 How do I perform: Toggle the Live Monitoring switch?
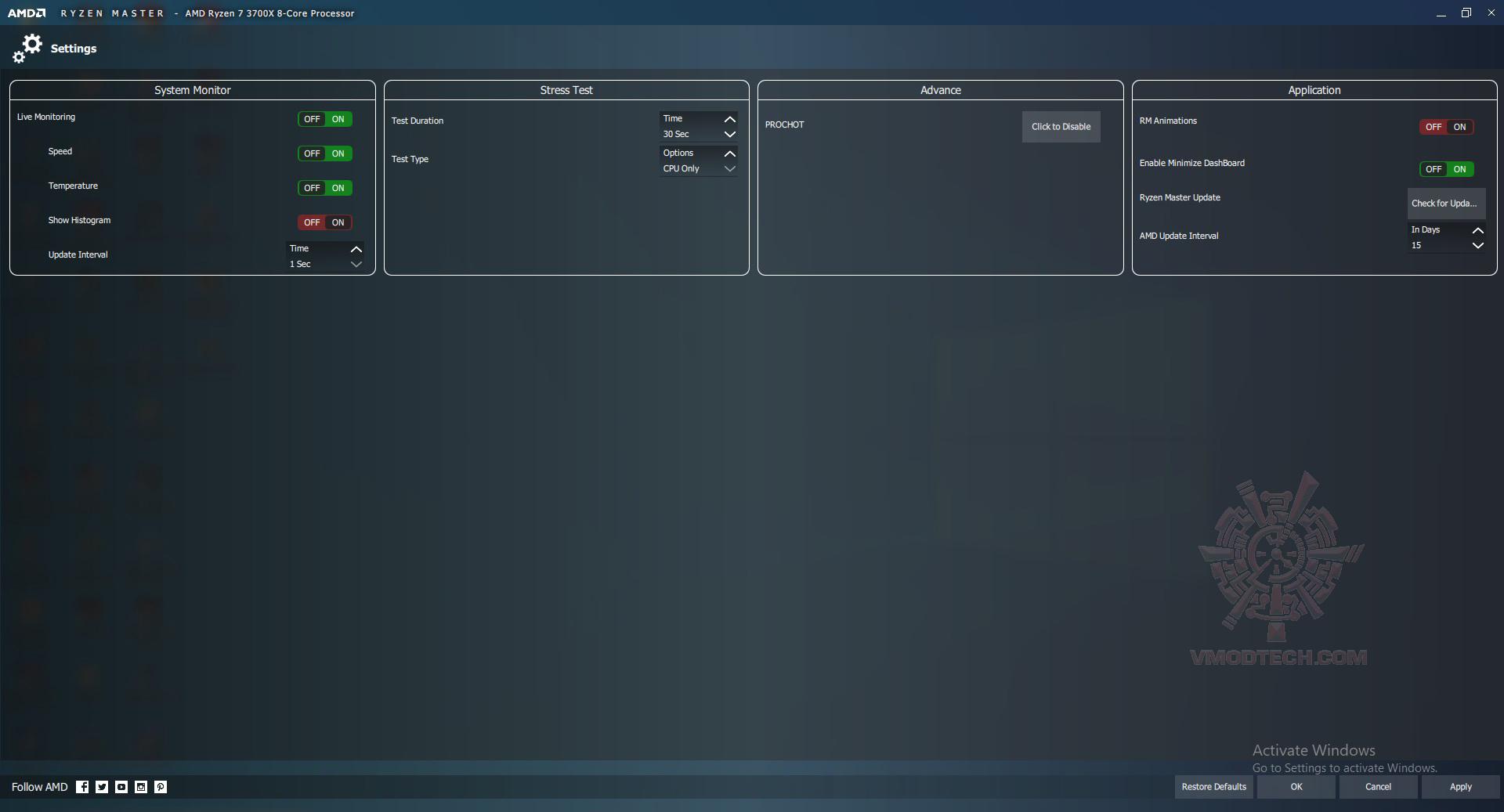pyautogui.click(x=325, y=119)
